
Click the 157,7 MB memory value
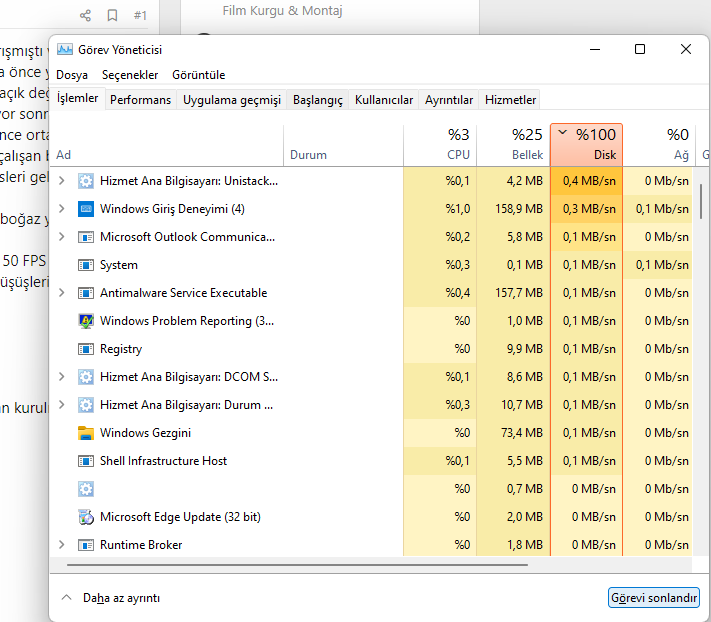click(519, 293)
